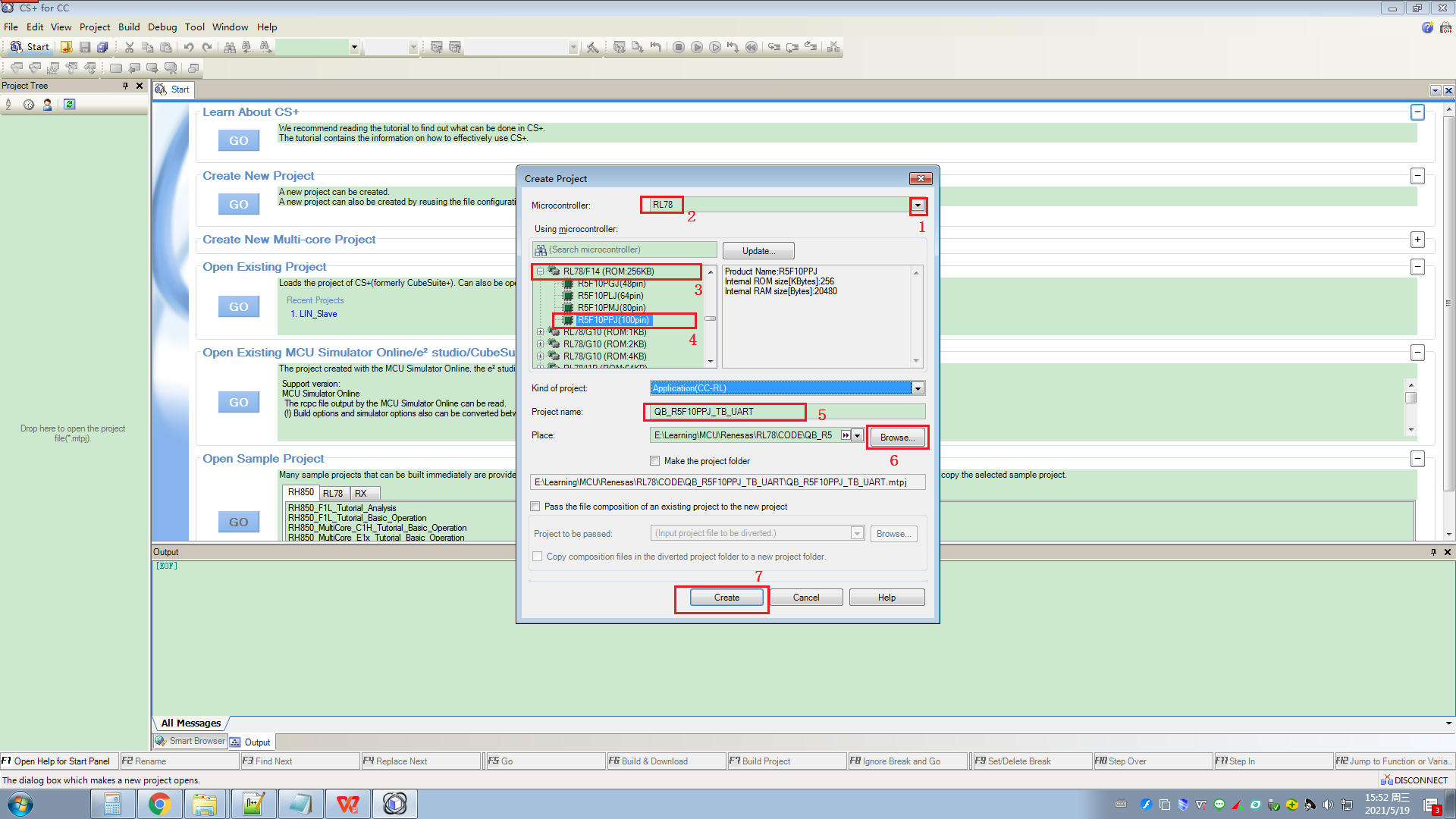Viewport: 1456px width, 819px height.
Task: Expand the Create New Multi-core Project section
Action: (1417, 240)
